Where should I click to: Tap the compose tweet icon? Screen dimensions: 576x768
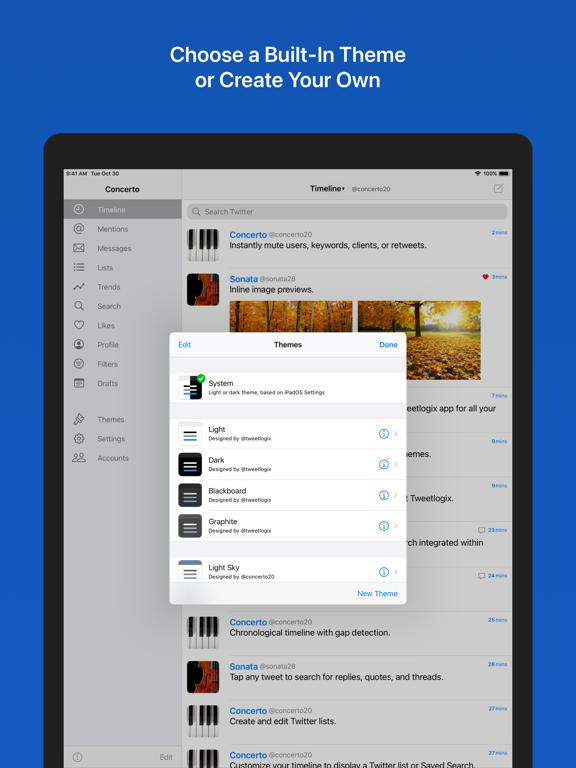[498, 189]
